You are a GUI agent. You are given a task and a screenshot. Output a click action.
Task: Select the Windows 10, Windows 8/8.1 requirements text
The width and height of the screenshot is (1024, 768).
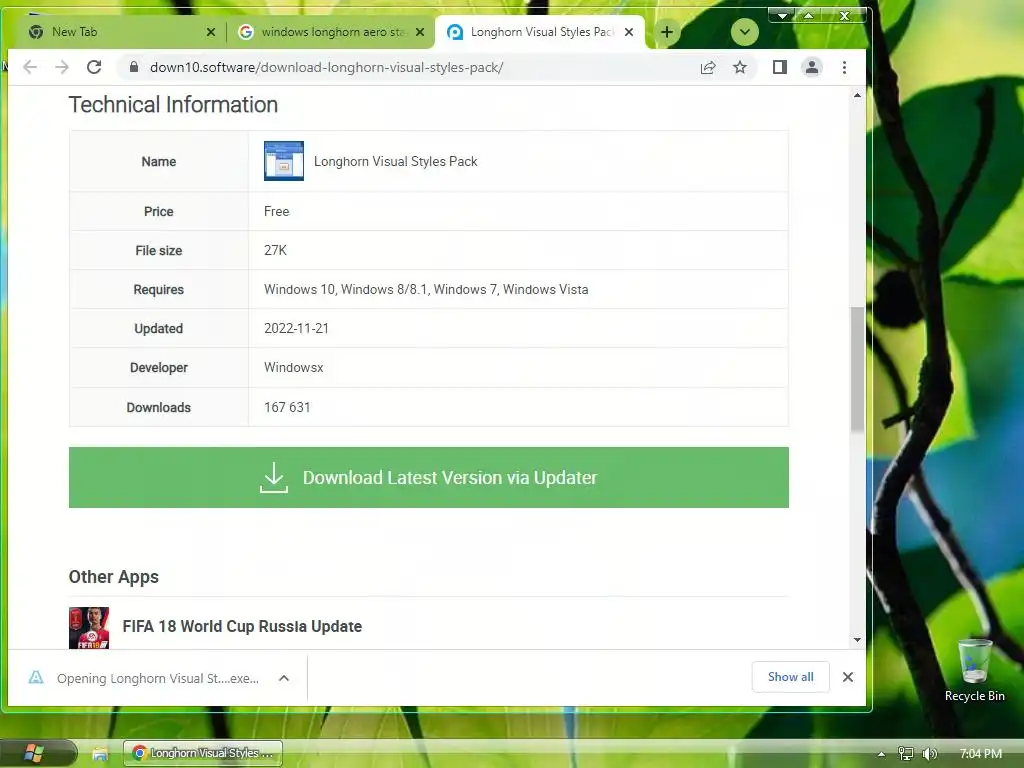(426, 289)
